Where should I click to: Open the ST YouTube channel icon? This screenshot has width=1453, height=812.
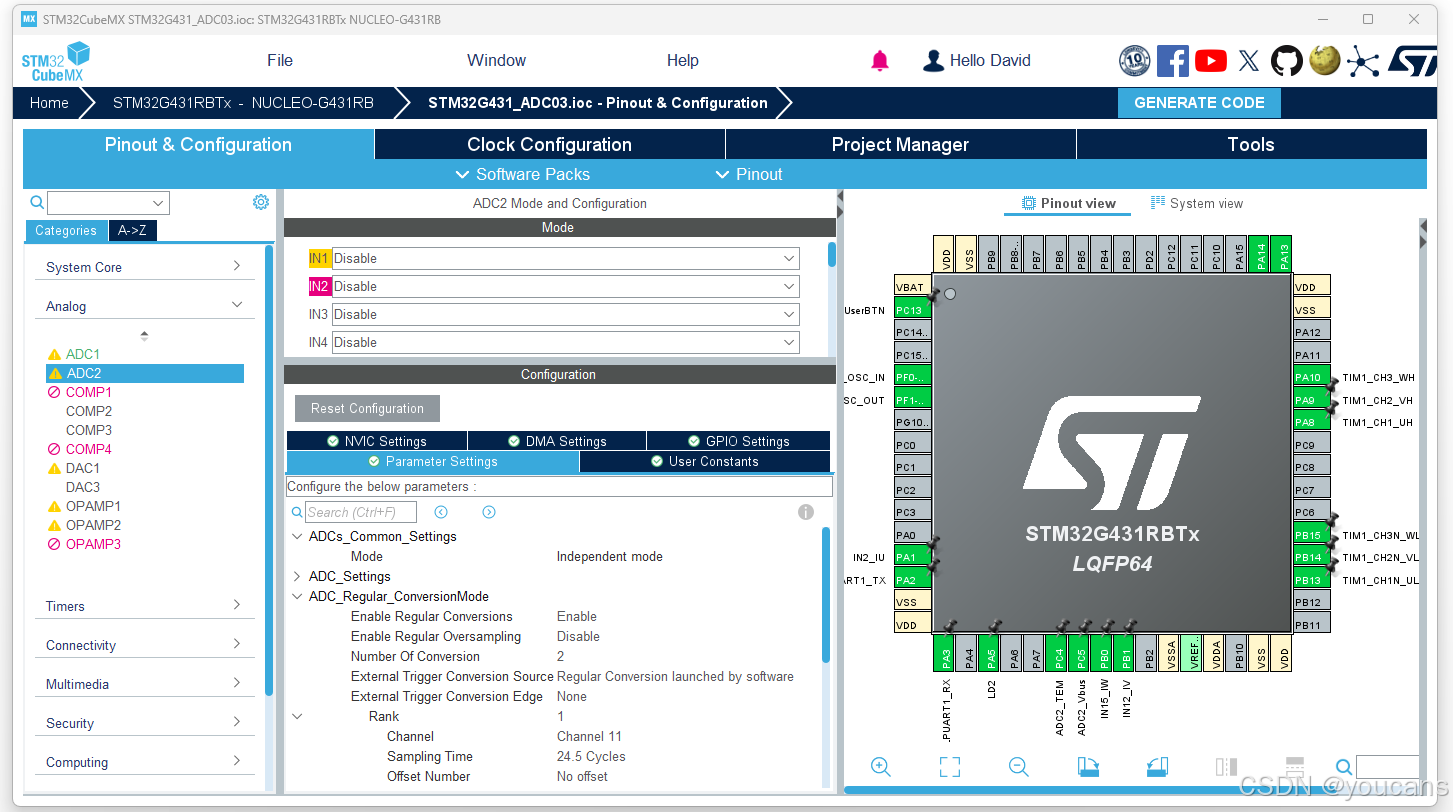point(1211,61)
